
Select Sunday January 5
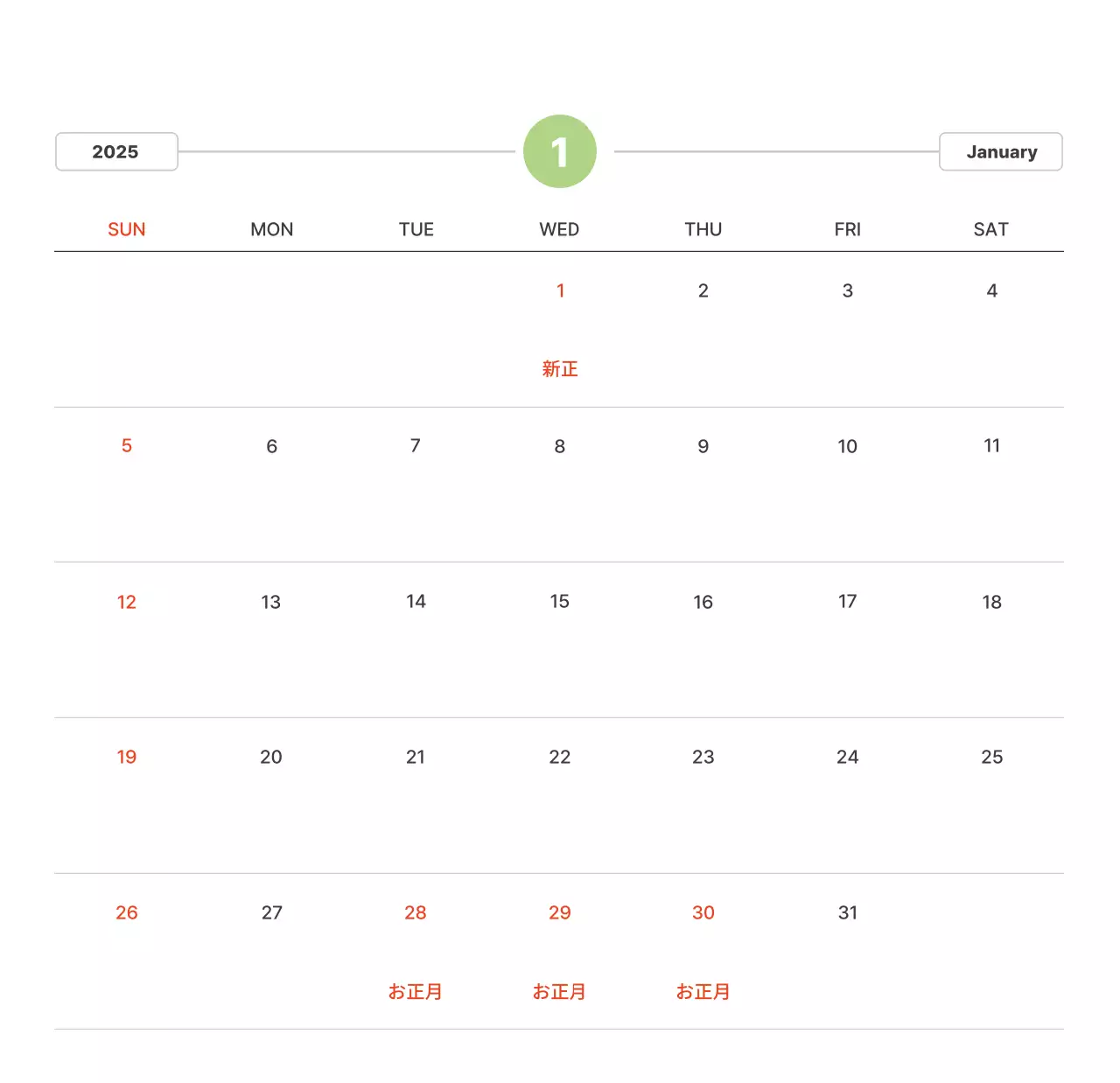coord(127,446)
